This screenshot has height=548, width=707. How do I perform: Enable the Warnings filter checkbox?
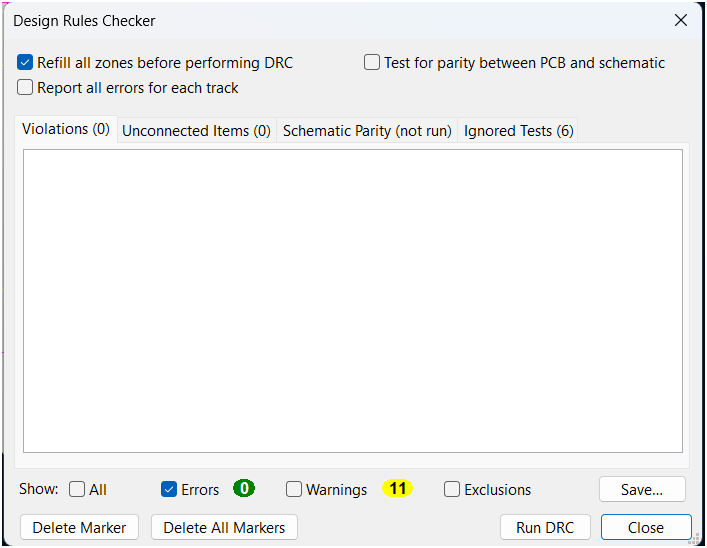tap(294, 489)
